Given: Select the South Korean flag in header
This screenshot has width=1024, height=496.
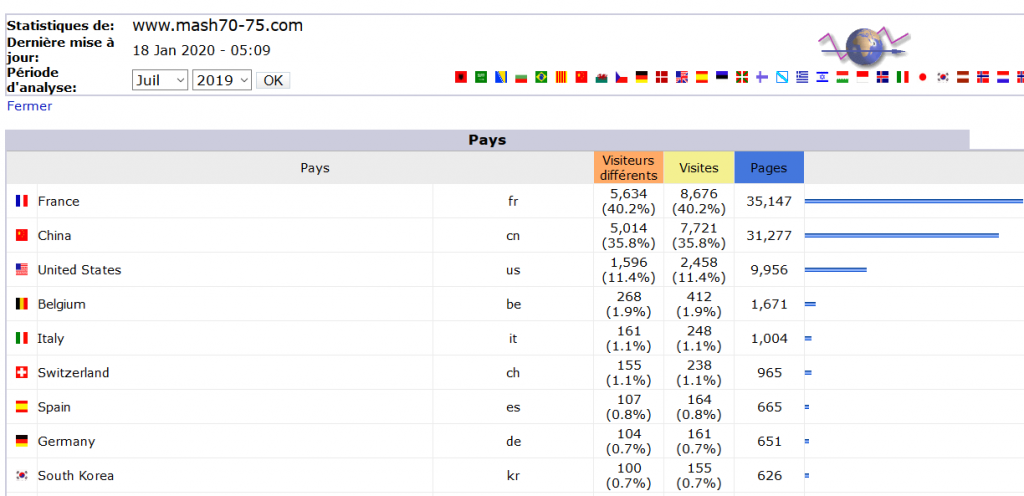Looking at the screenshot, I should [942, 78].
